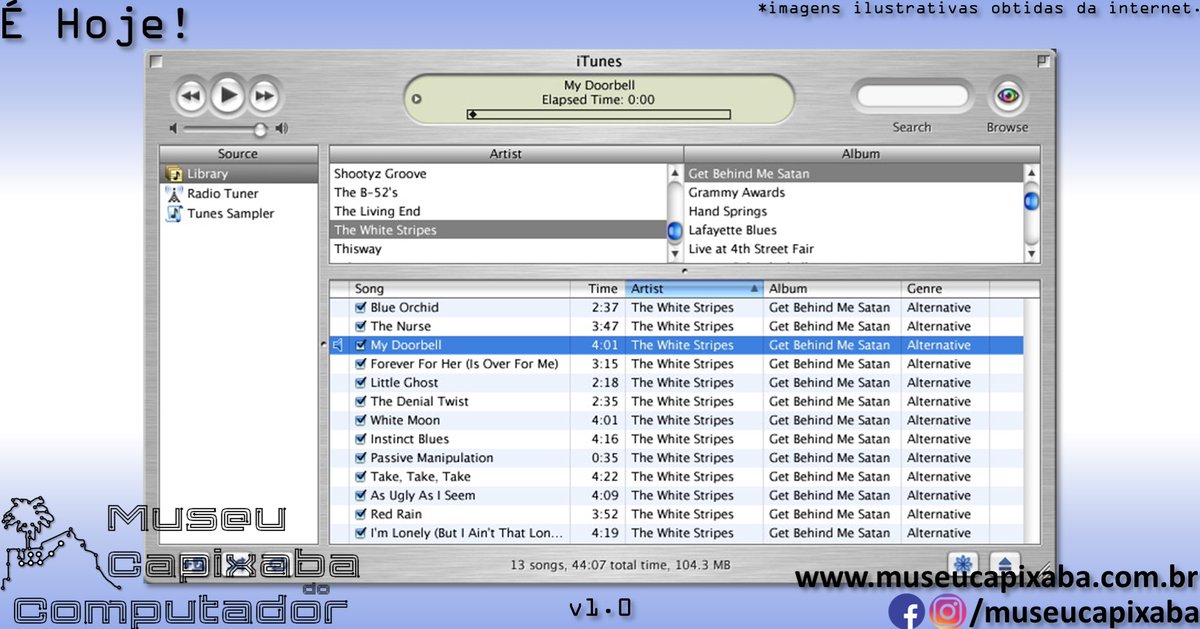Click the Album list scroll-up arrow
Screen dimensions: 1200x629
(x=1032, y=173)
